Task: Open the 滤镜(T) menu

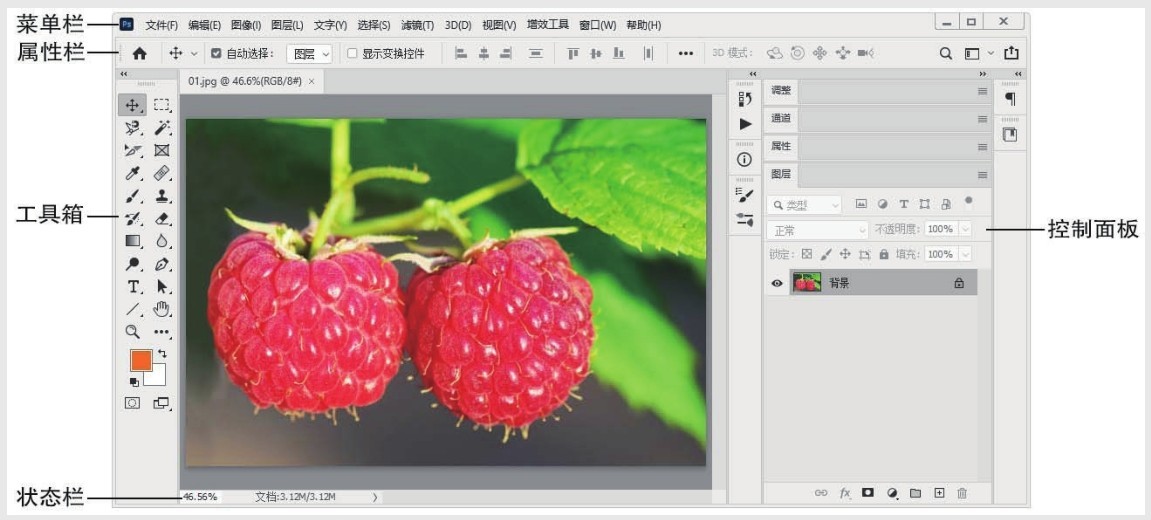Action: 417,25
